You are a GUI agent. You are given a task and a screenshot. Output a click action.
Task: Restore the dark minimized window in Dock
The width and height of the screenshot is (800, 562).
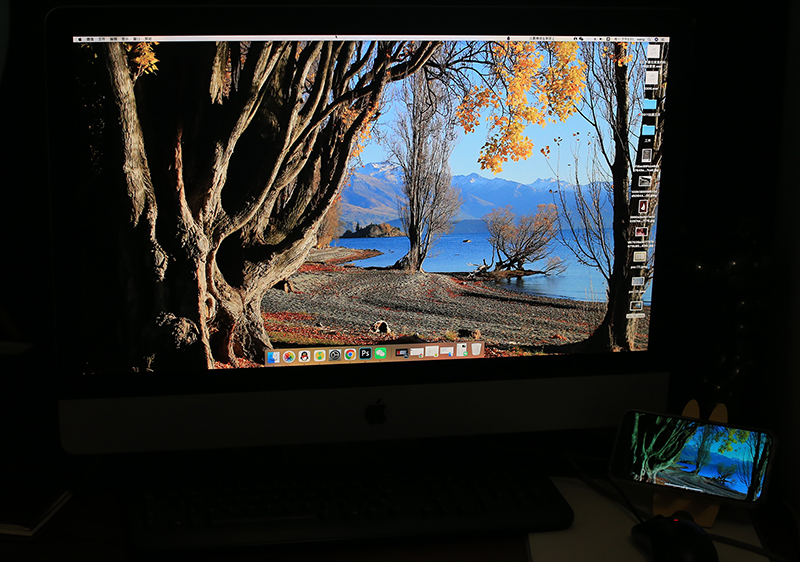click(x=403, y=353)
